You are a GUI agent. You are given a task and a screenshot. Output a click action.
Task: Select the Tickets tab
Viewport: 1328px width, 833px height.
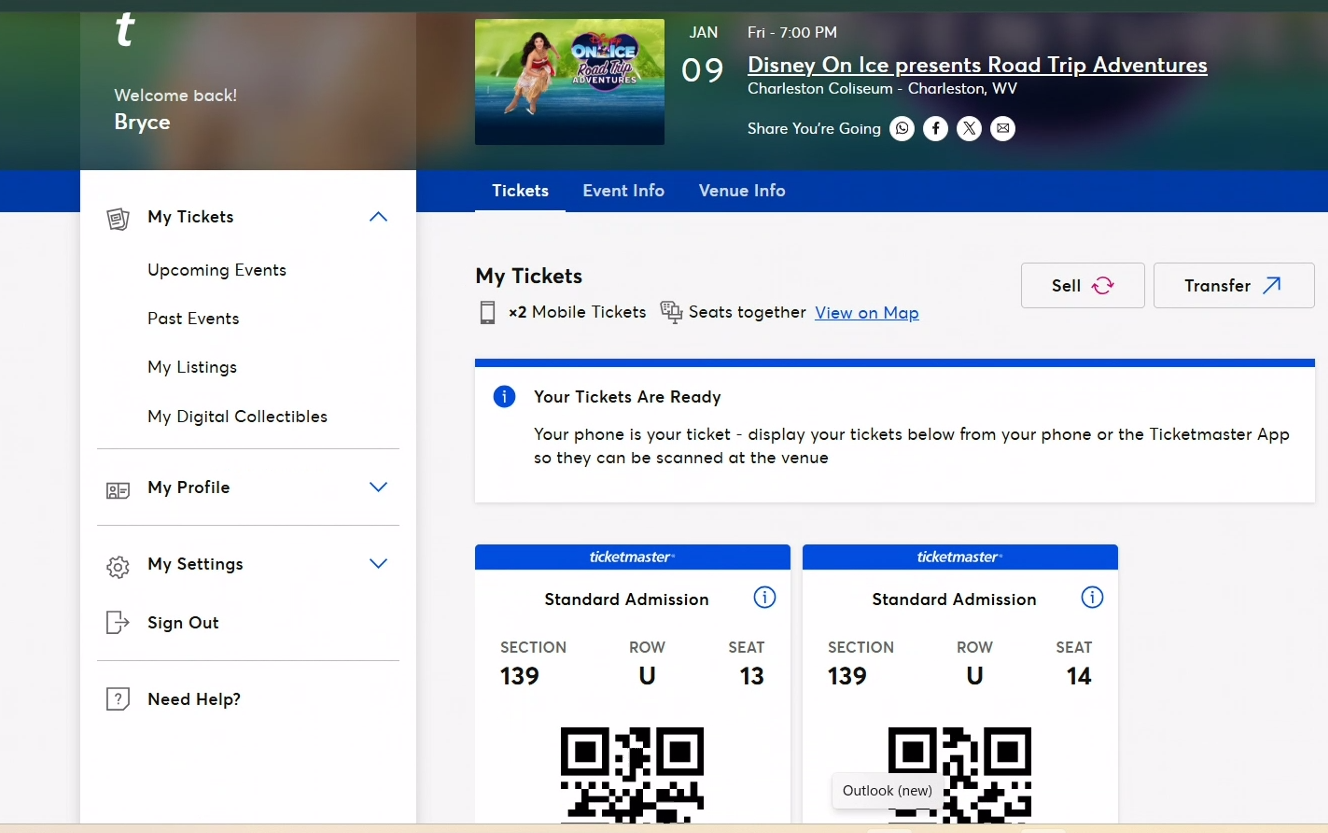520,191
